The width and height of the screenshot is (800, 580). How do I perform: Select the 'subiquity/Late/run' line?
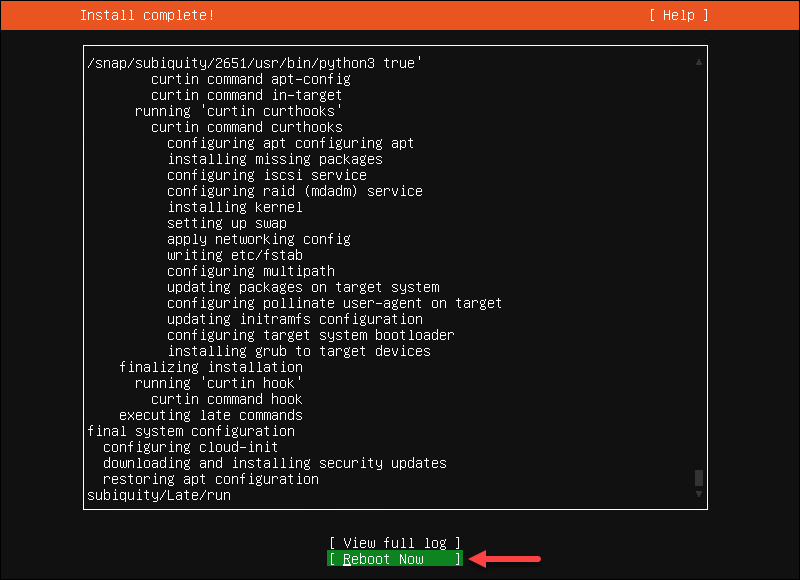tap(159, 495)
